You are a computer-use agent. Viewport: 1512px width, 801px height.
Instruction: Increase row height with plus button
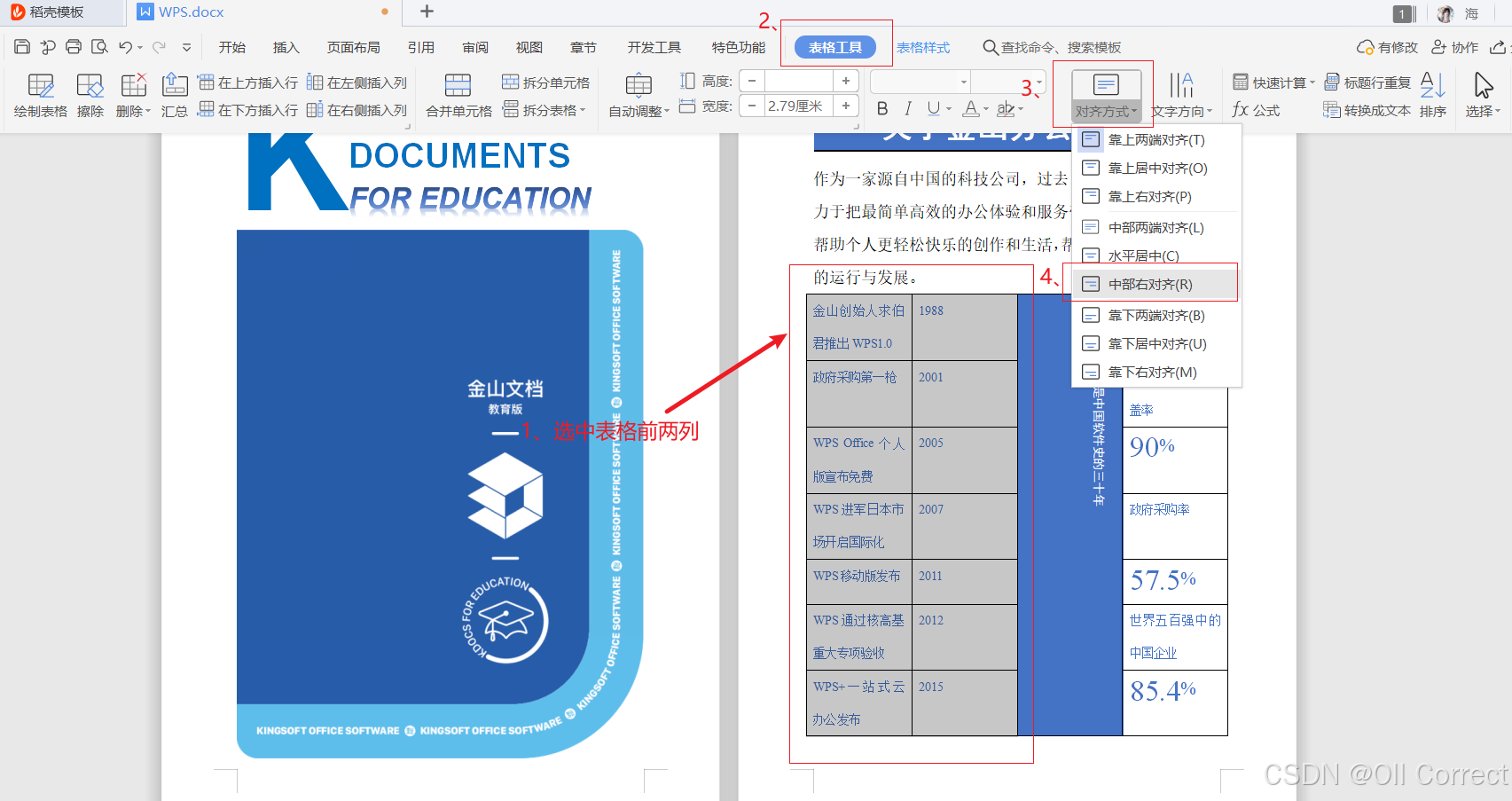[x=846, y=81]
